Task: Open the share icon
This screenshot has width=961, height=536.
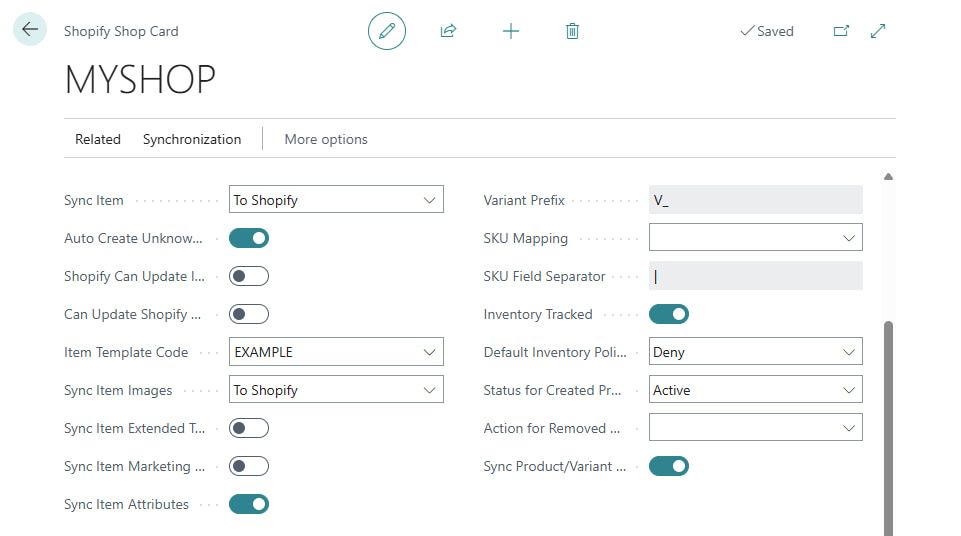Action: (449, 31)
